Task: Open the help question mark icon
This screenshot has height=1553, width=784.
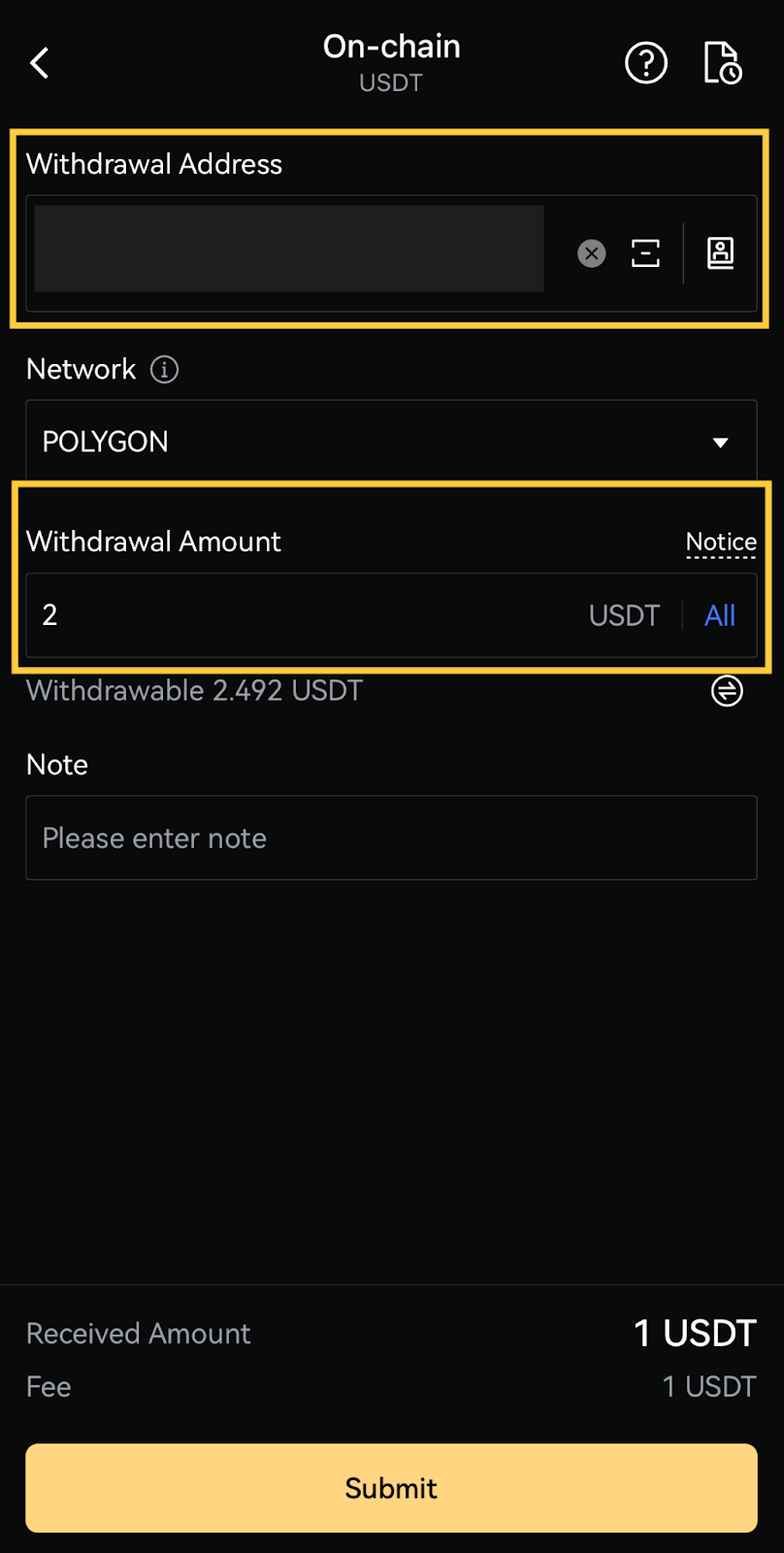Action: (646, 63)
